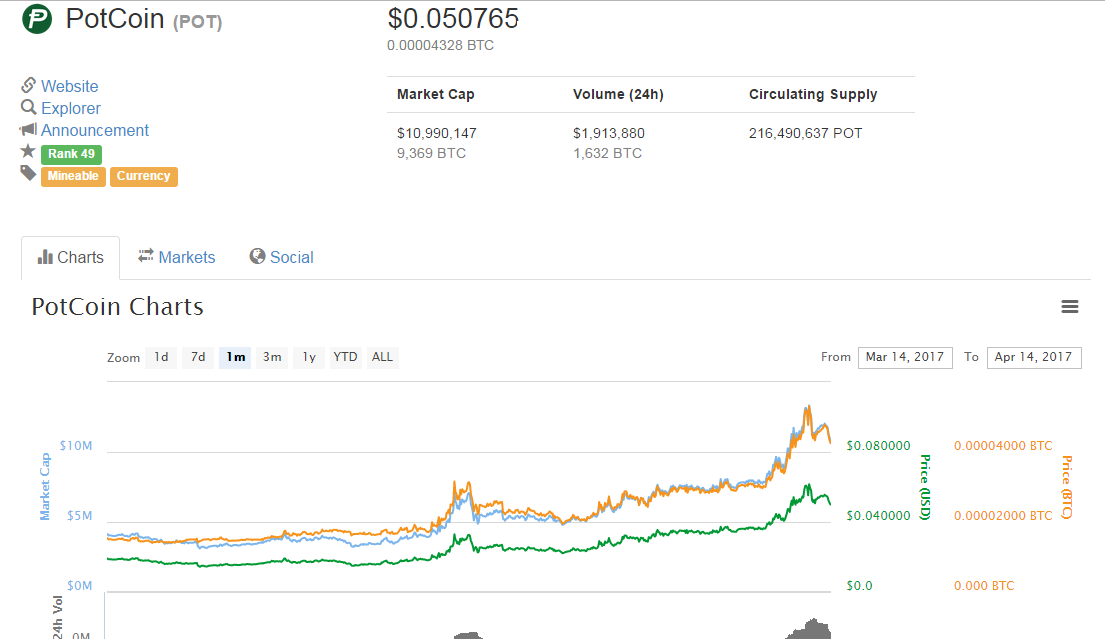Open the chart hamburger menu
The width and height of the screenshot is (1105, 639).
tap(1070, 306)
